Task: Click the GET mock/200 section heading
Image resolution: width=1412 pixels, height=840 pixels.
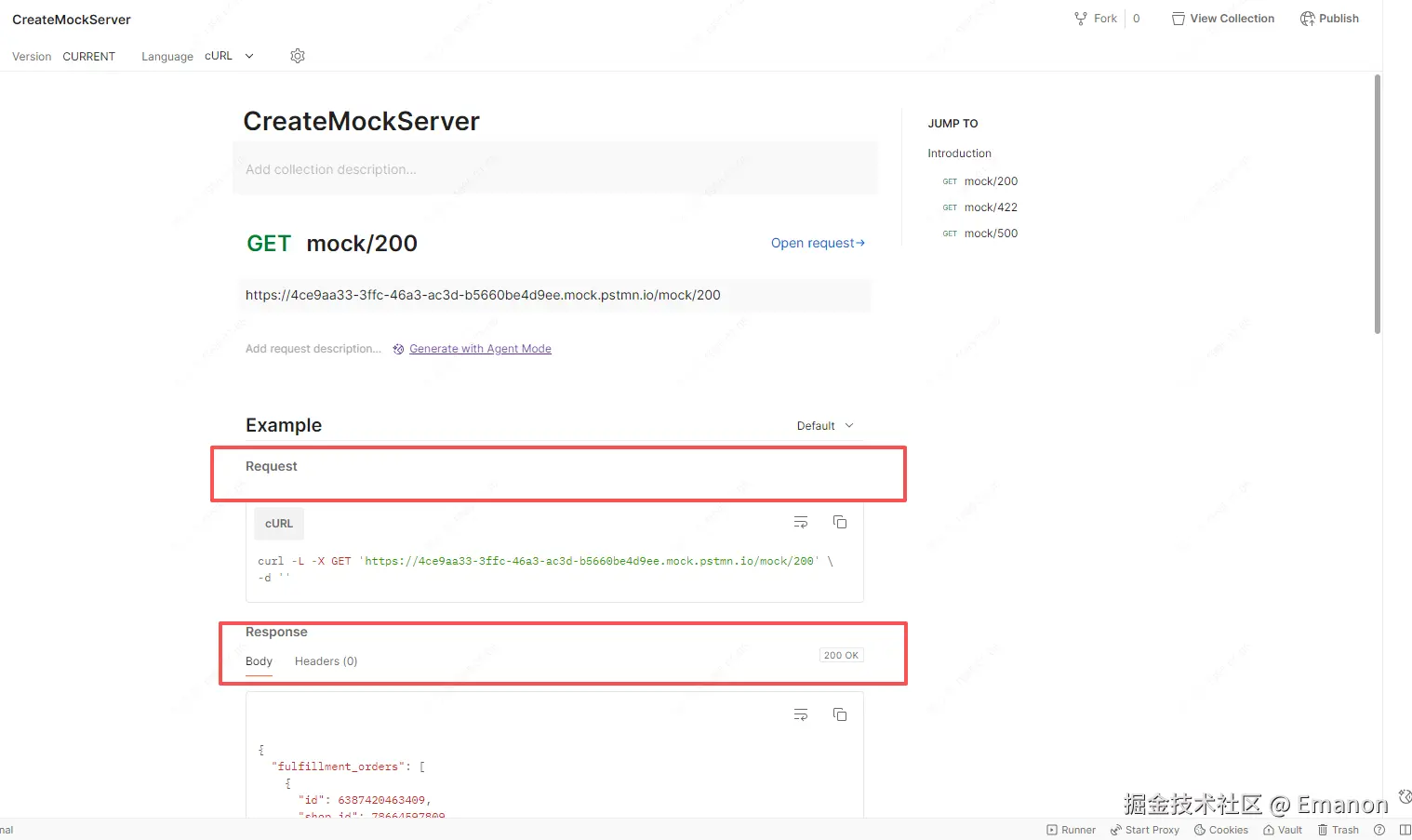Action: pyautogui.click(x=332, y=244)
